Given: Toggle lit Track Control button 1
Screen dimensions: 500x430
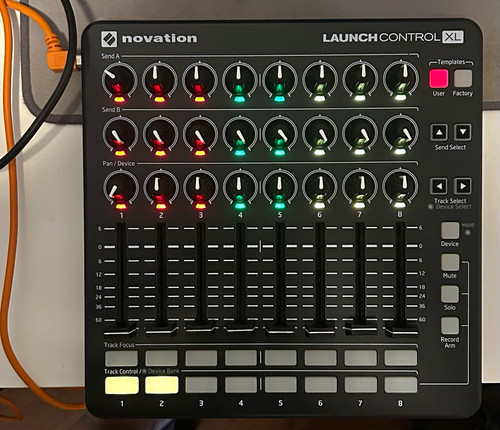Looking at the screenshot, I should 121,385.
